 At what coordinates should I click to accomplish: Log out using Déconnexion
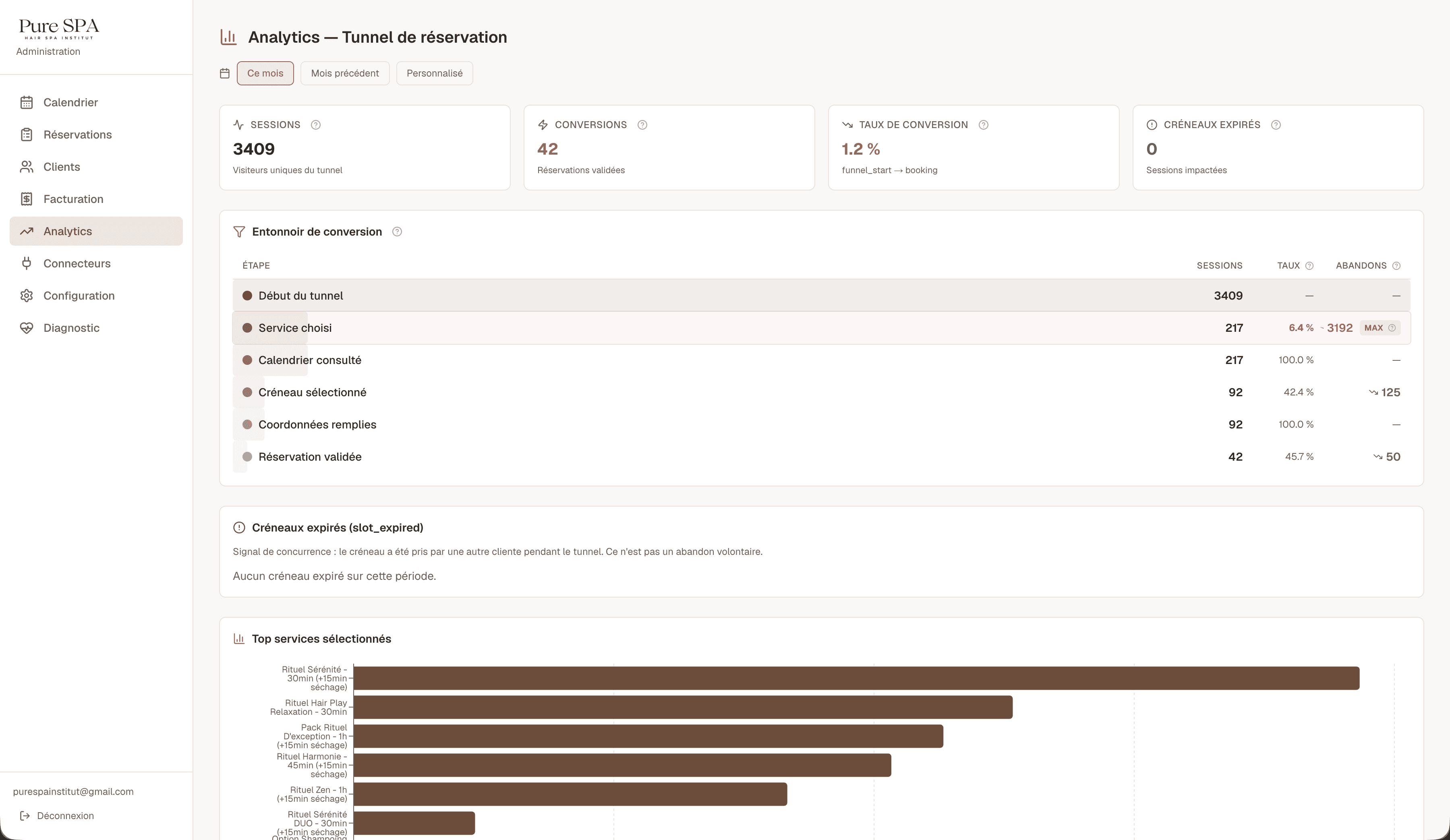click(57, 816)
